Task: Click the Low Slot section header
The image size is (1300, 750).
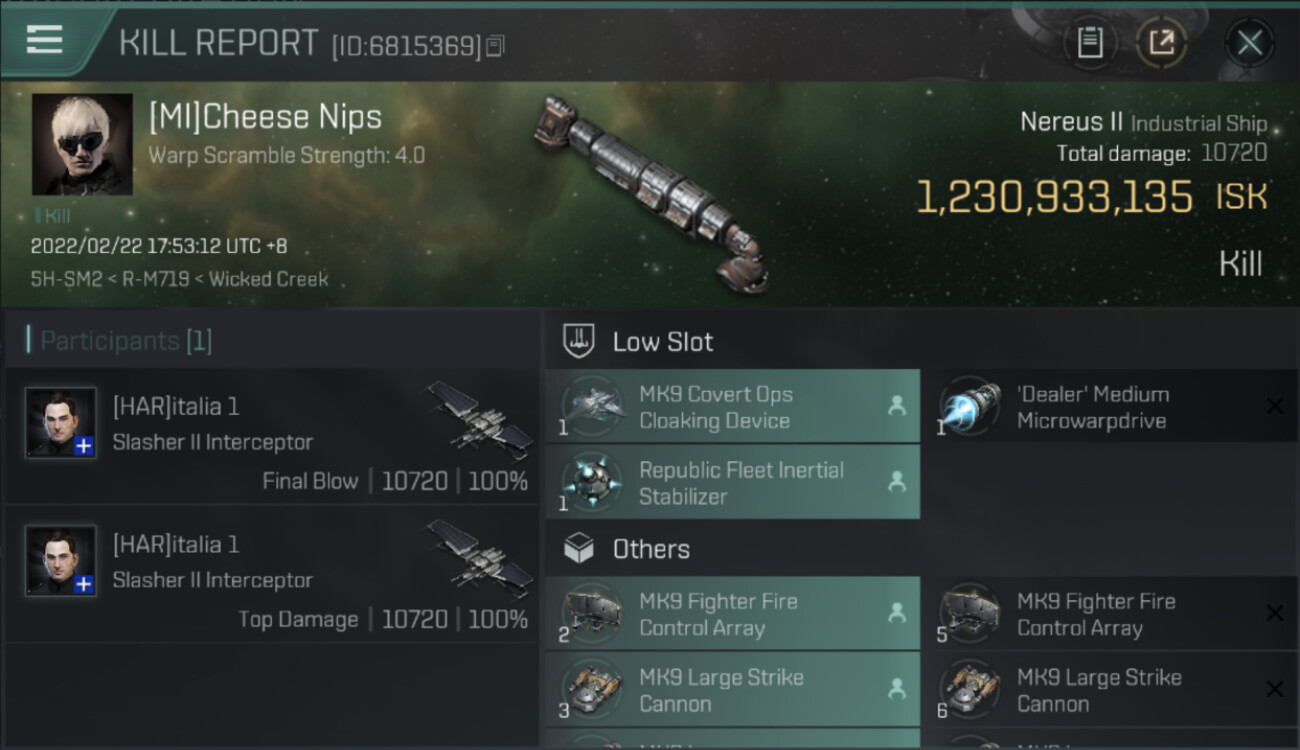Action: point(662,342)
